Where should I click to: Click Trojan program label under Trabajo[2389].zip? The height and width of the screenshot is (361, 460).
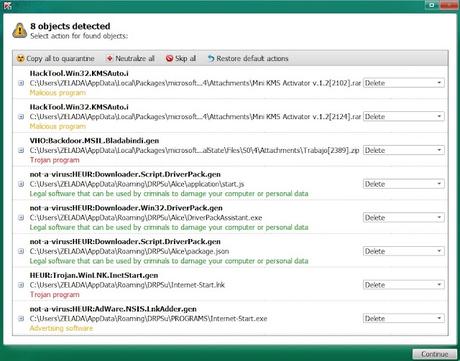point(55,160)
